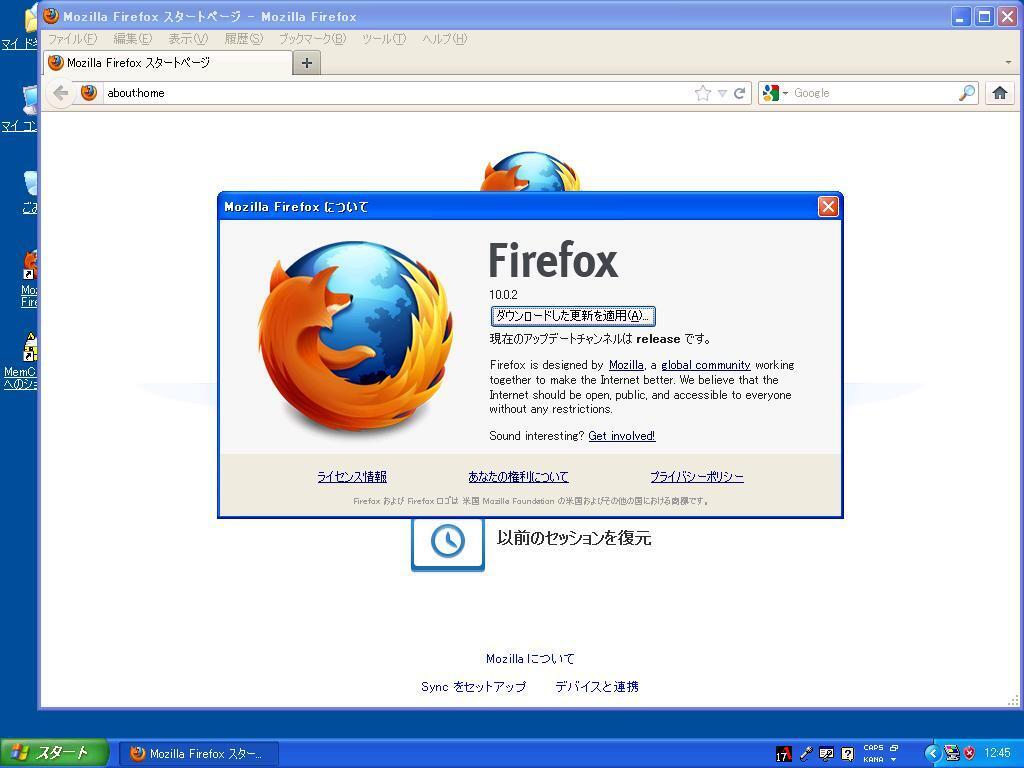Close the Mozilla Firefox について dialog
1024x768 pixels.
(828, 206)
